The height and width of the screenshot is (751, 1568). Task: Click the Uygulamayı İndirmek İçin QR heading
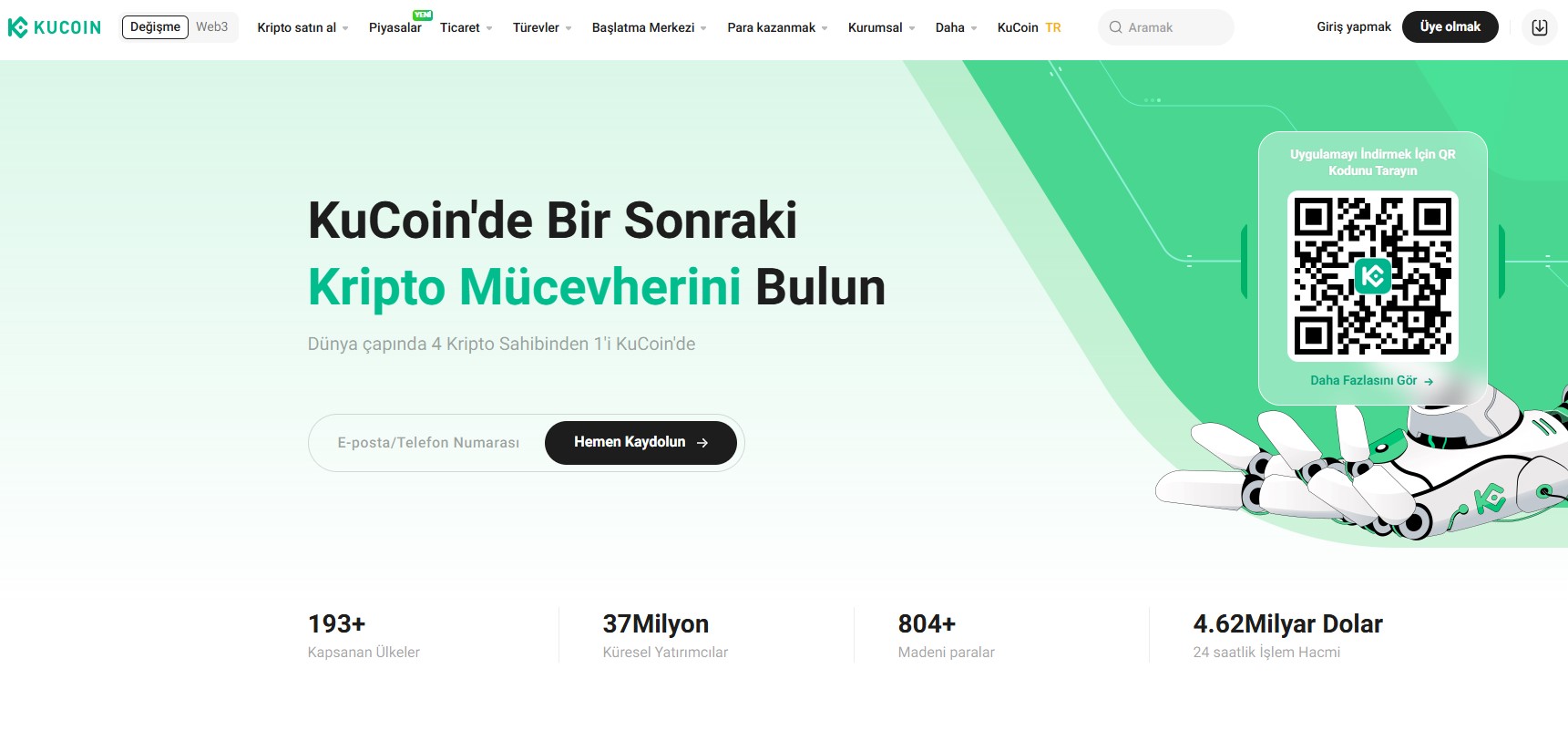1372,162
